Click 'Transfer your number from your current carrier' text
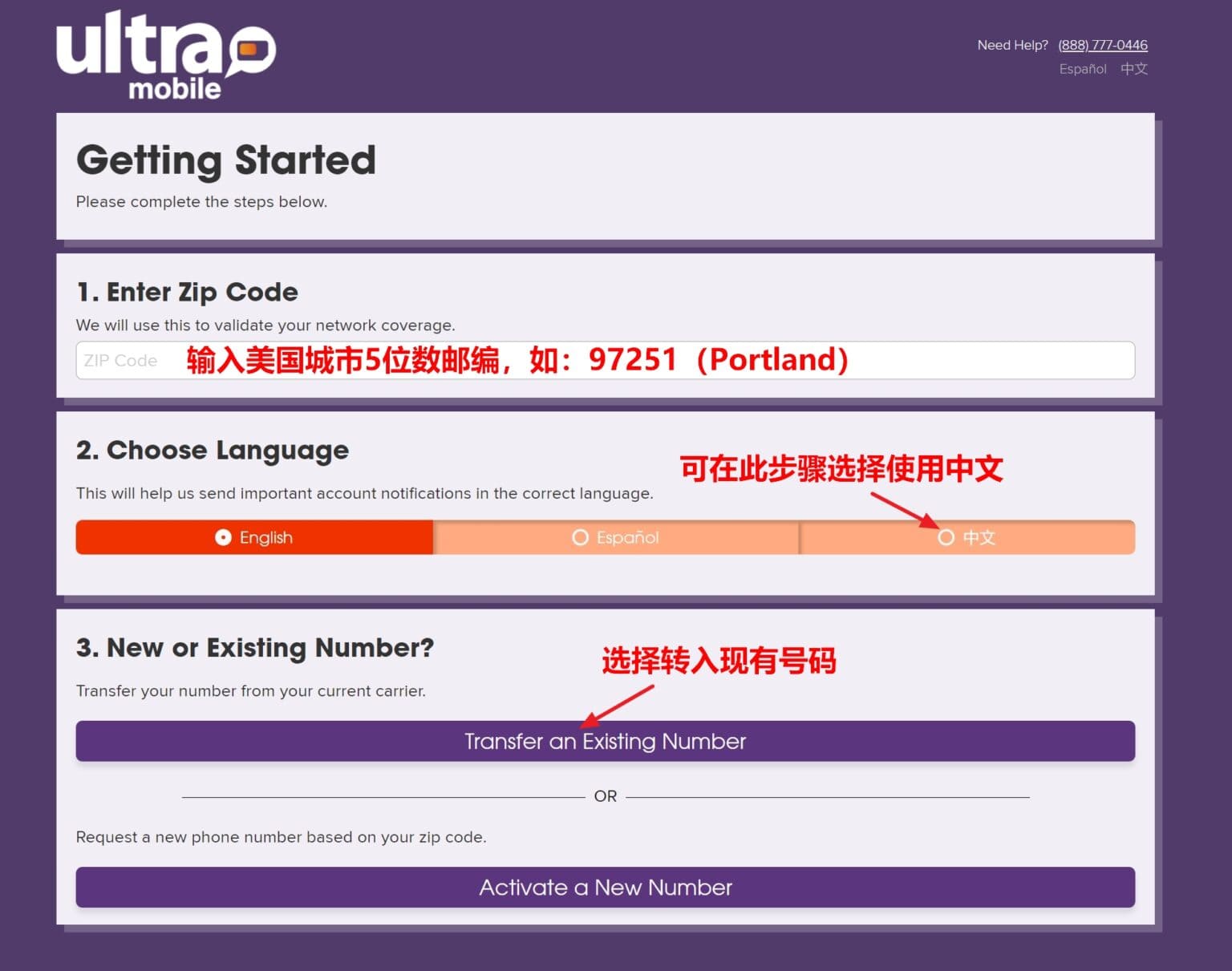 250,691
